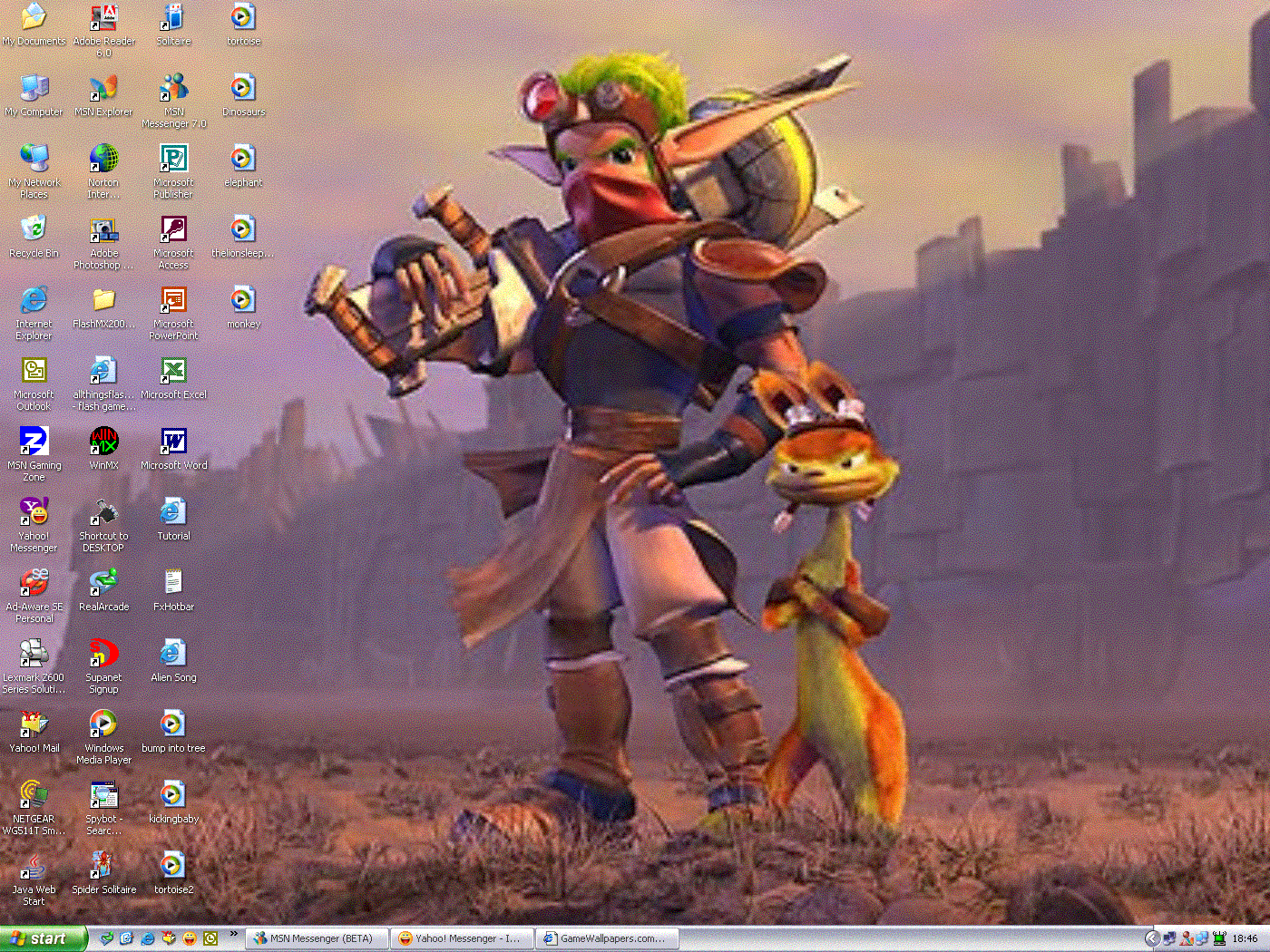Click the 18:46 taskbar clock
This screenshot has width=1270, height=952.
click(1245, 938)
